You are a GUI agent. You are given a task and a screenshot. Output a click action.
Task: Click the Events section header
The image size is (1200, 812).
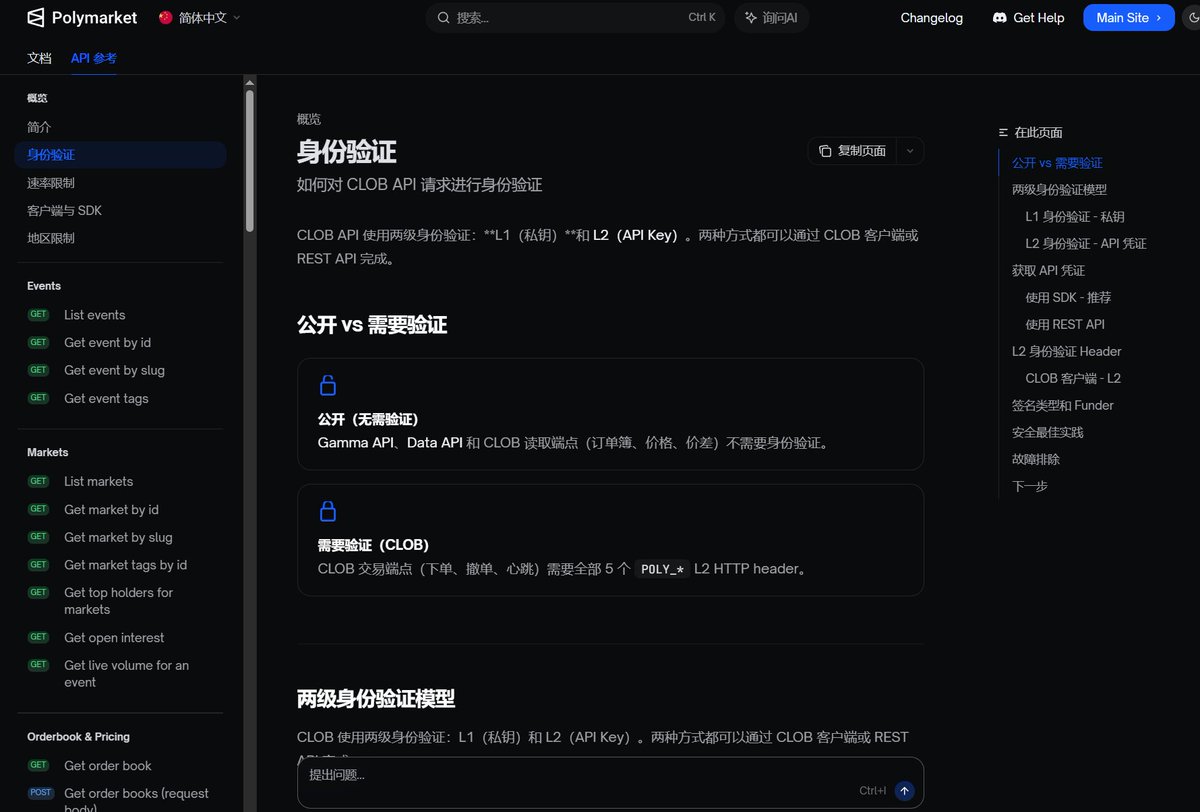click(44, 286)
